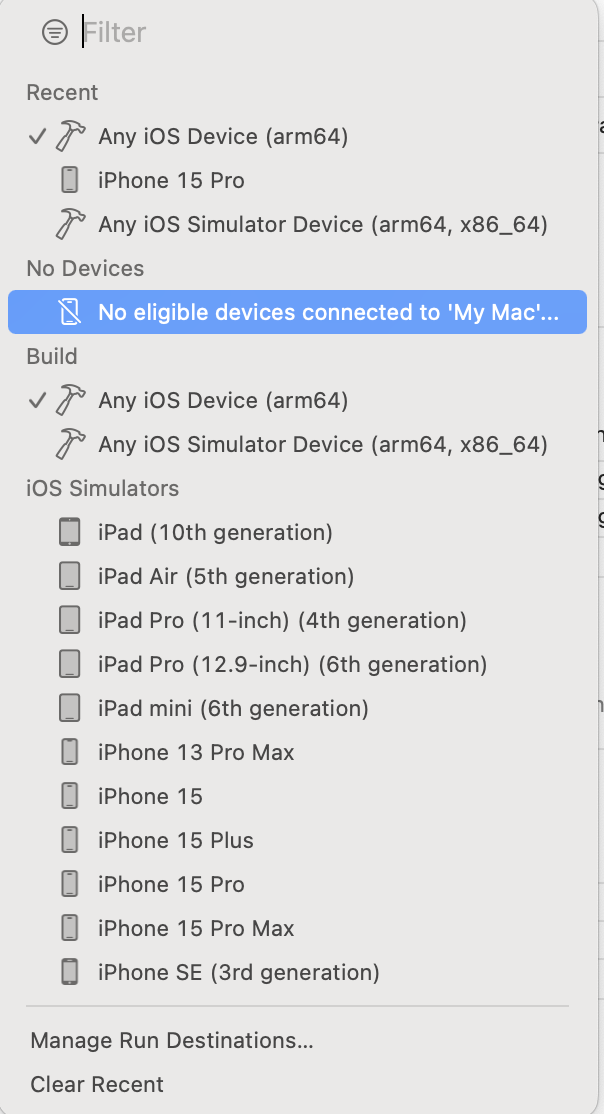Click the crossed-out device icon for no eligible devices

[69, 312]
